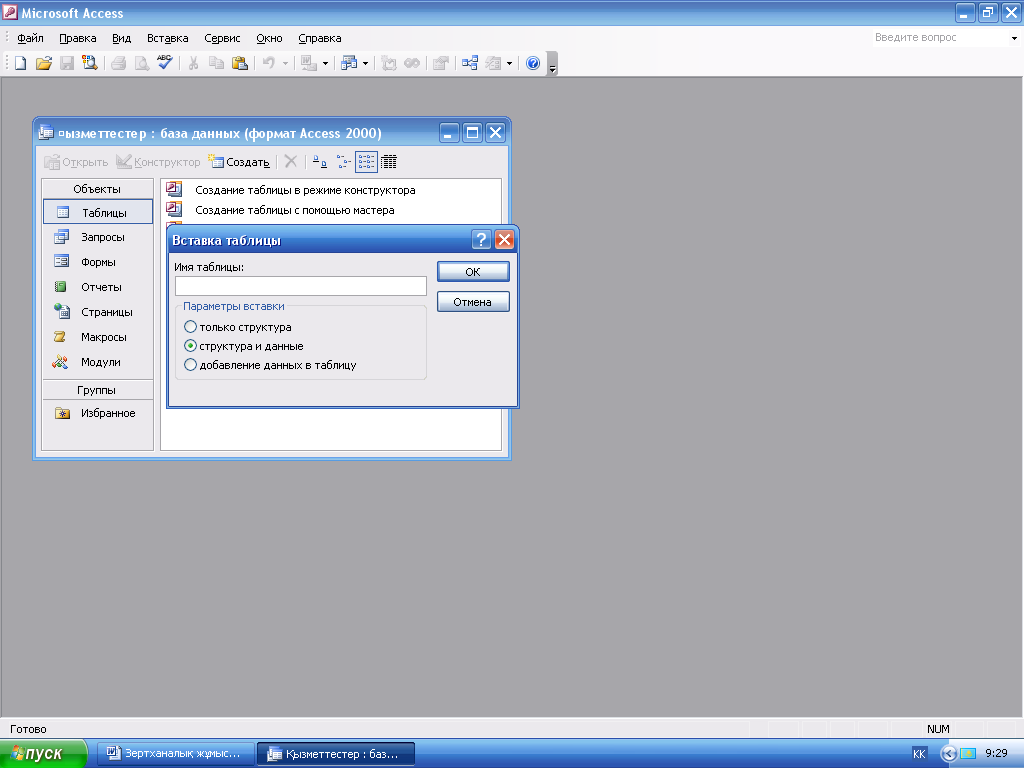Click the Создать button in database window
Viewport: 1024px width, 768px height.
click(x=239, y=161)
